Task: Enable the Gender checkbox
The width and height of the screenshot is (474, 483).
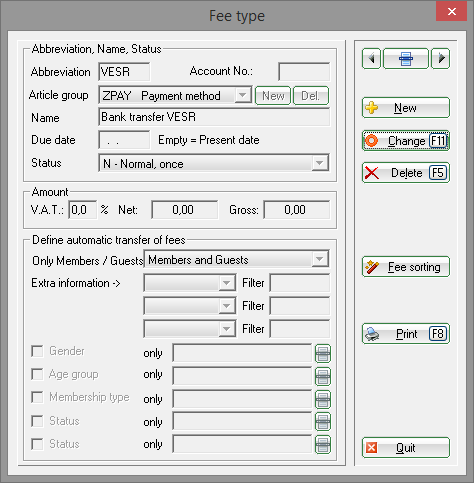Action: (37, 351)
